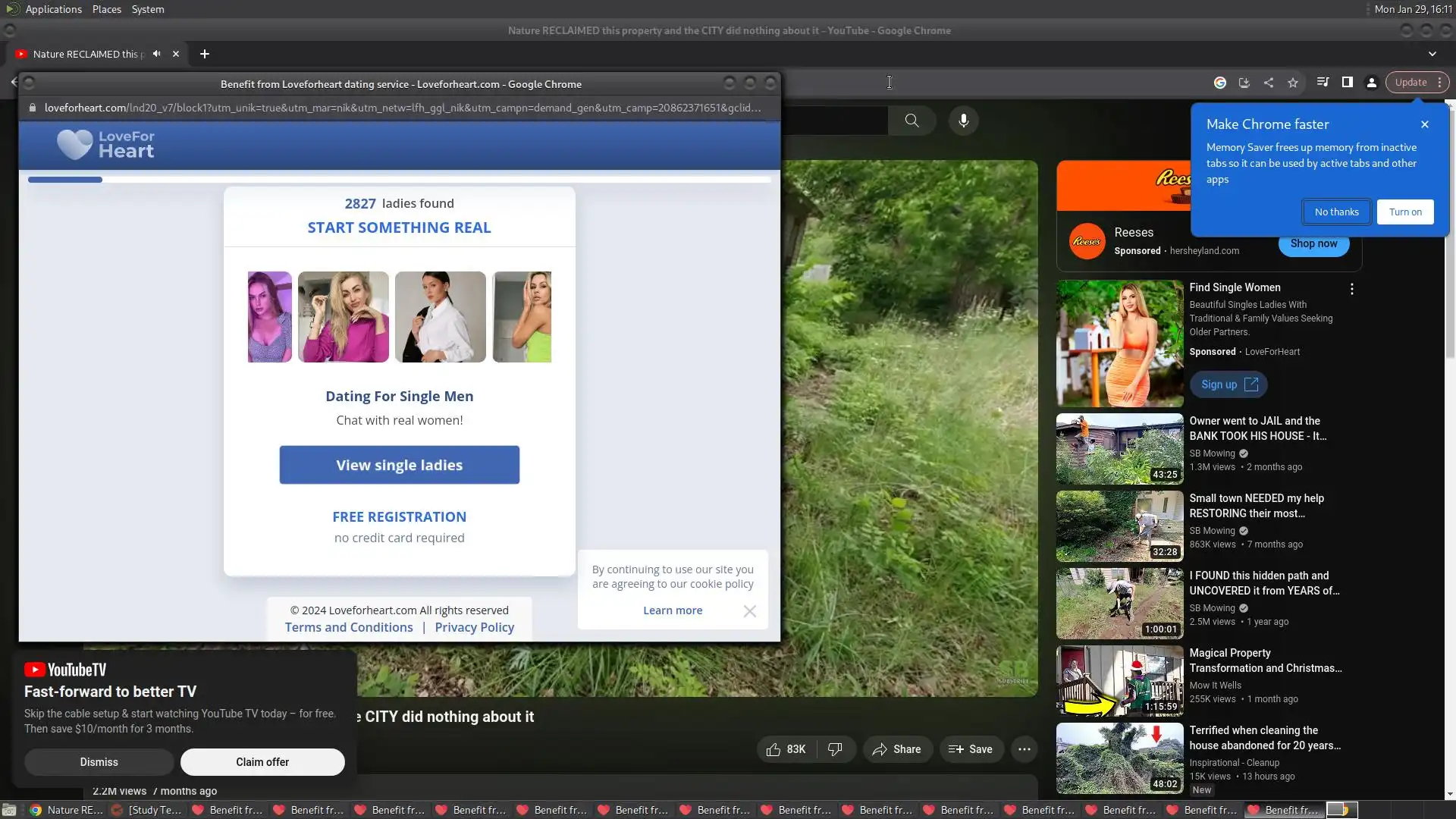
Task: Click the YouTube search magnifier button
Action: point(912,121)
